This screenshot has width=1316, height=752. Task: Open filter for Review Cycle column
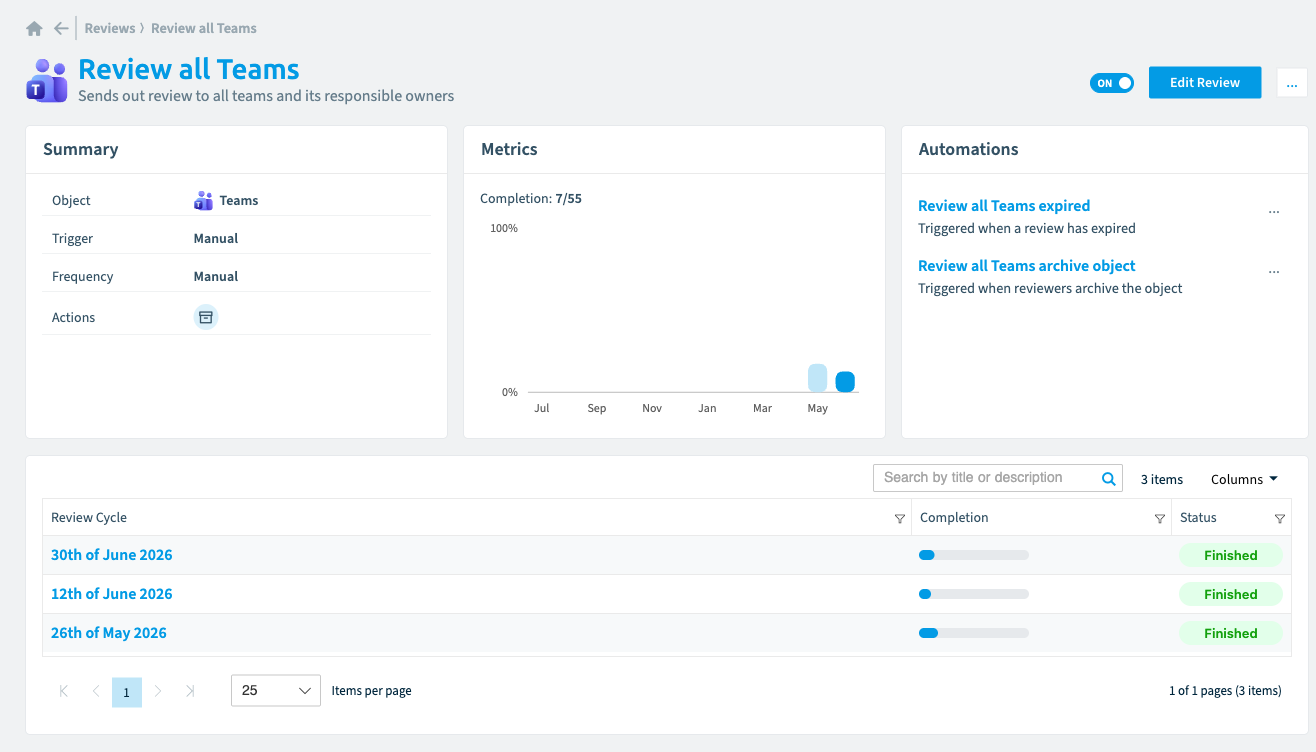899,518
